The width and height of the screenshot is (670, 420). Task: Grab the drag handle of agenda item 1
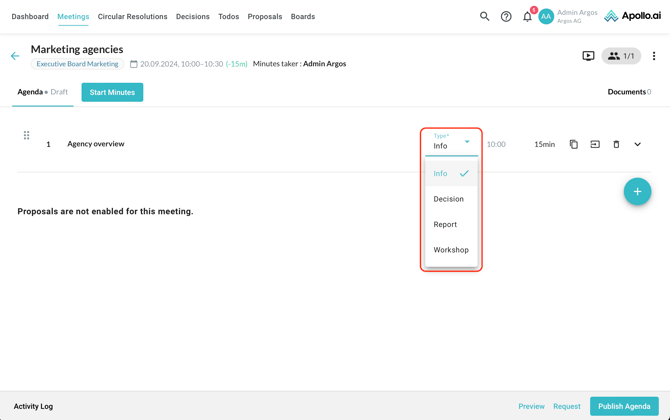pos(27,135)
